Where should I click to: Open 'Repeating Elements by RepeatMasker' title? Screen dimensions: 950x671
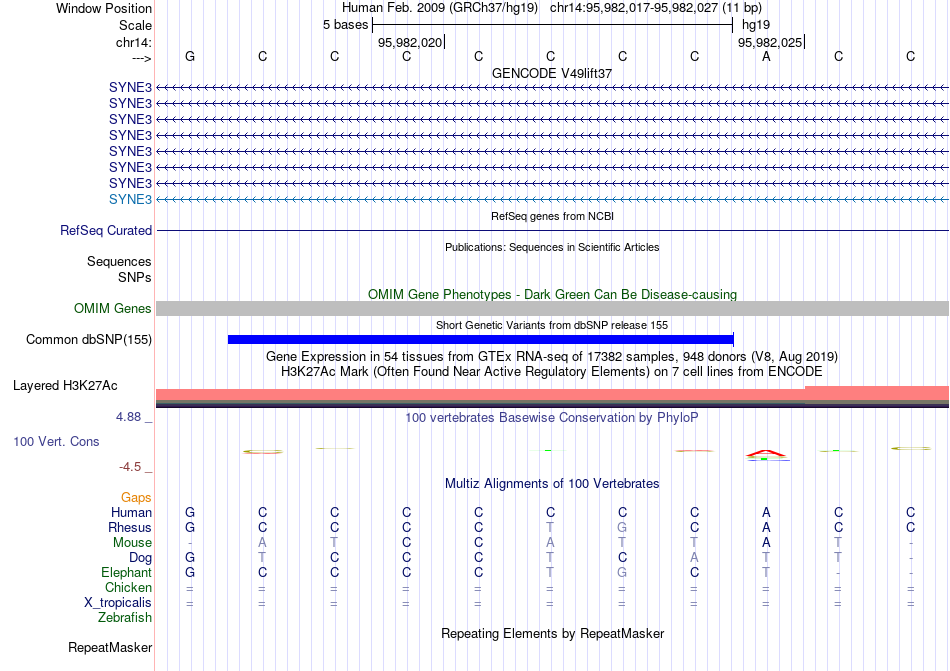[x=552, y=633]
